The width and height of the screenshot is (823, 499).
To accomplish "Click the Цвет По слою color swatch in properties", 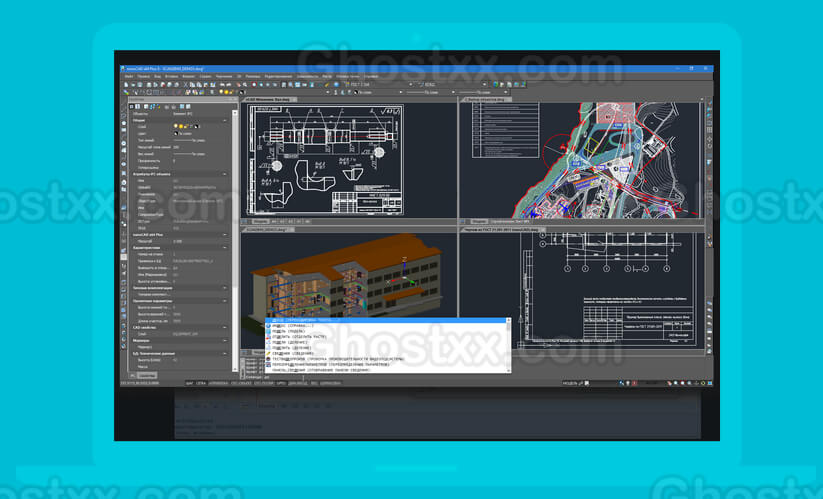I will (x=176, y=134).
